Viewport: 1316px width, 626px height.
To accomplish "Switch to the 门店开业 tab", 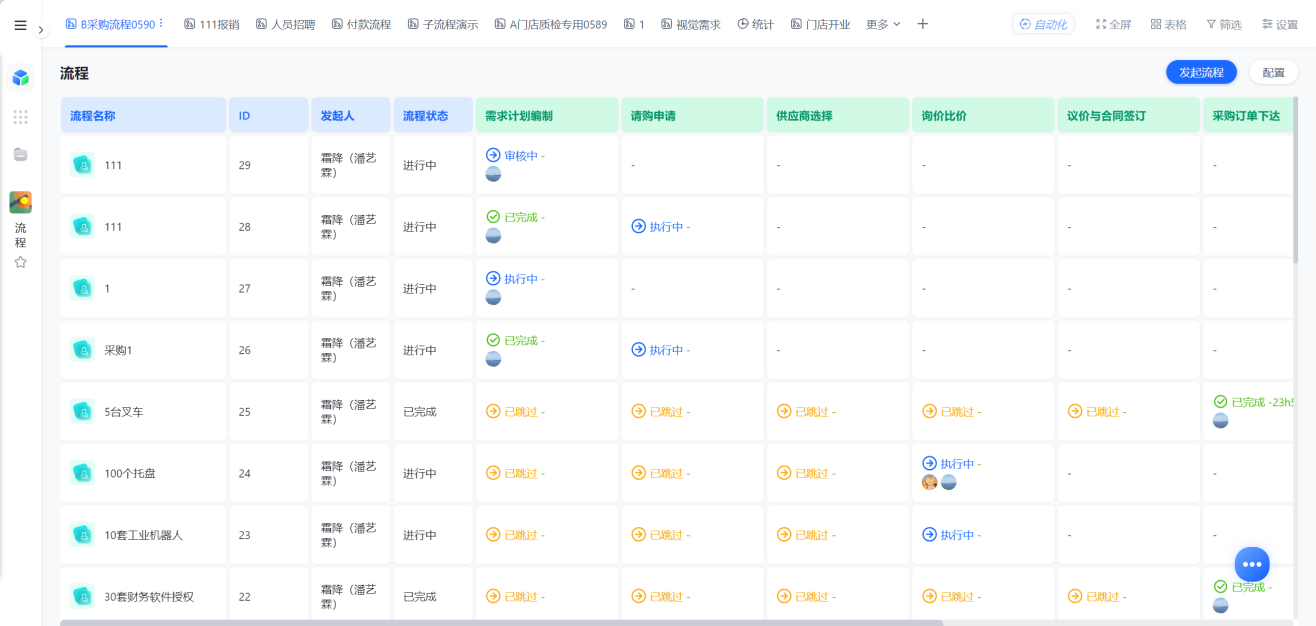I will click(x=820, y=24).
